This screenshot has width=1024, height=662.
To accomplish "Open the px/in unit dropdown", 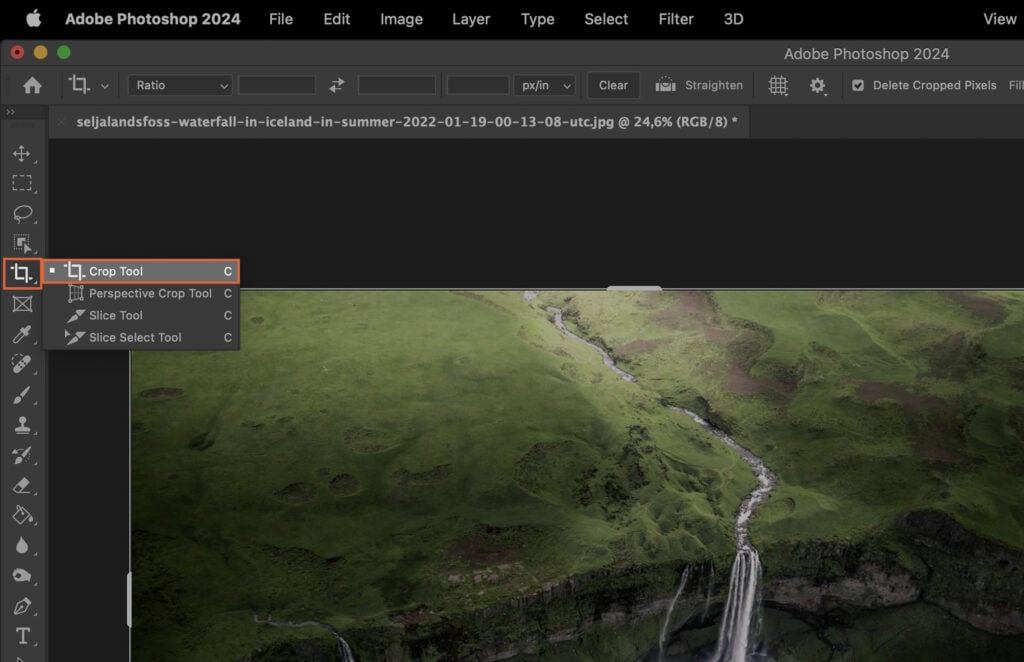I will pyautogui.click(x=545, y=85).
